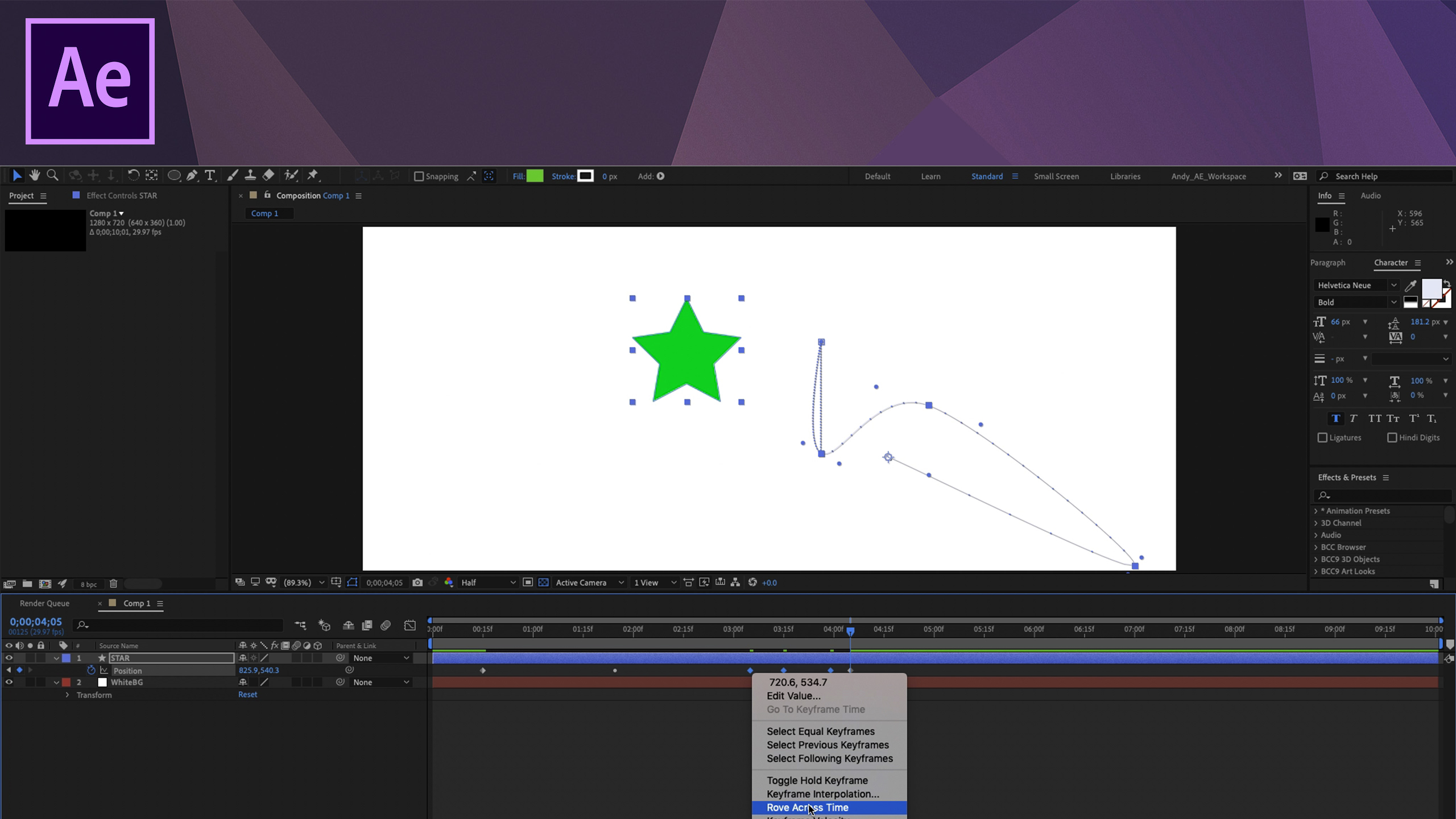Select the Selection arrow tool
This screenshot has width=1456, height=819.
(17, 176)
